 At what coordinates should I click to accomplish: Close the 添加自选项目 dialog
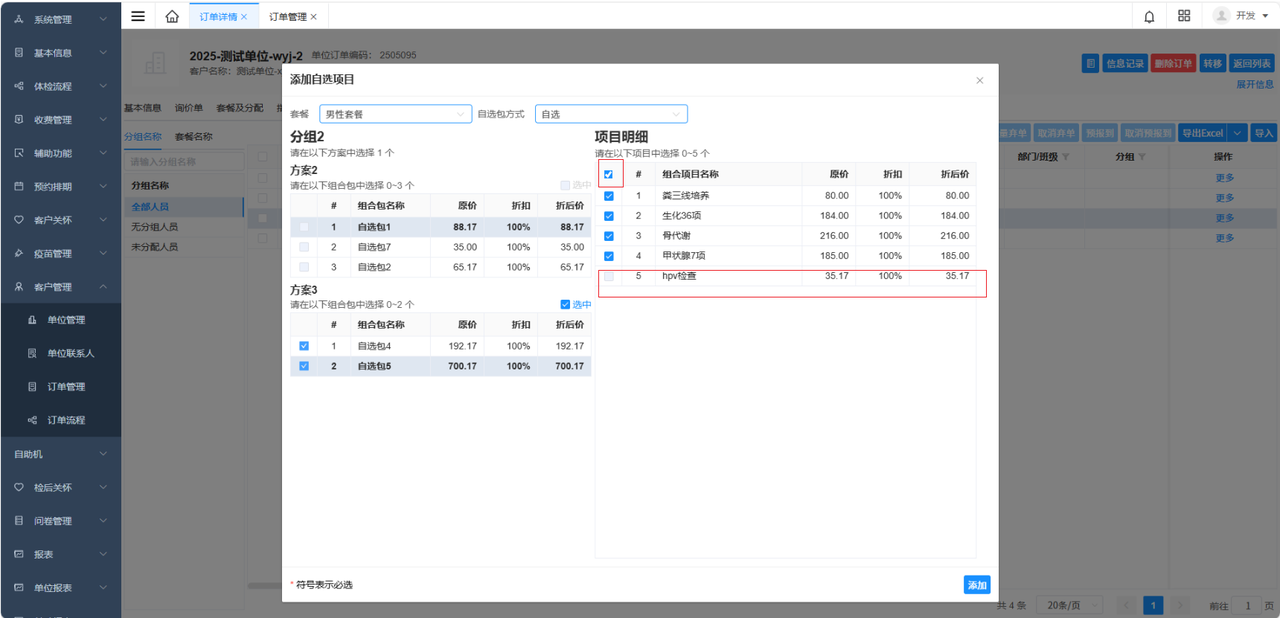point(979,80)
